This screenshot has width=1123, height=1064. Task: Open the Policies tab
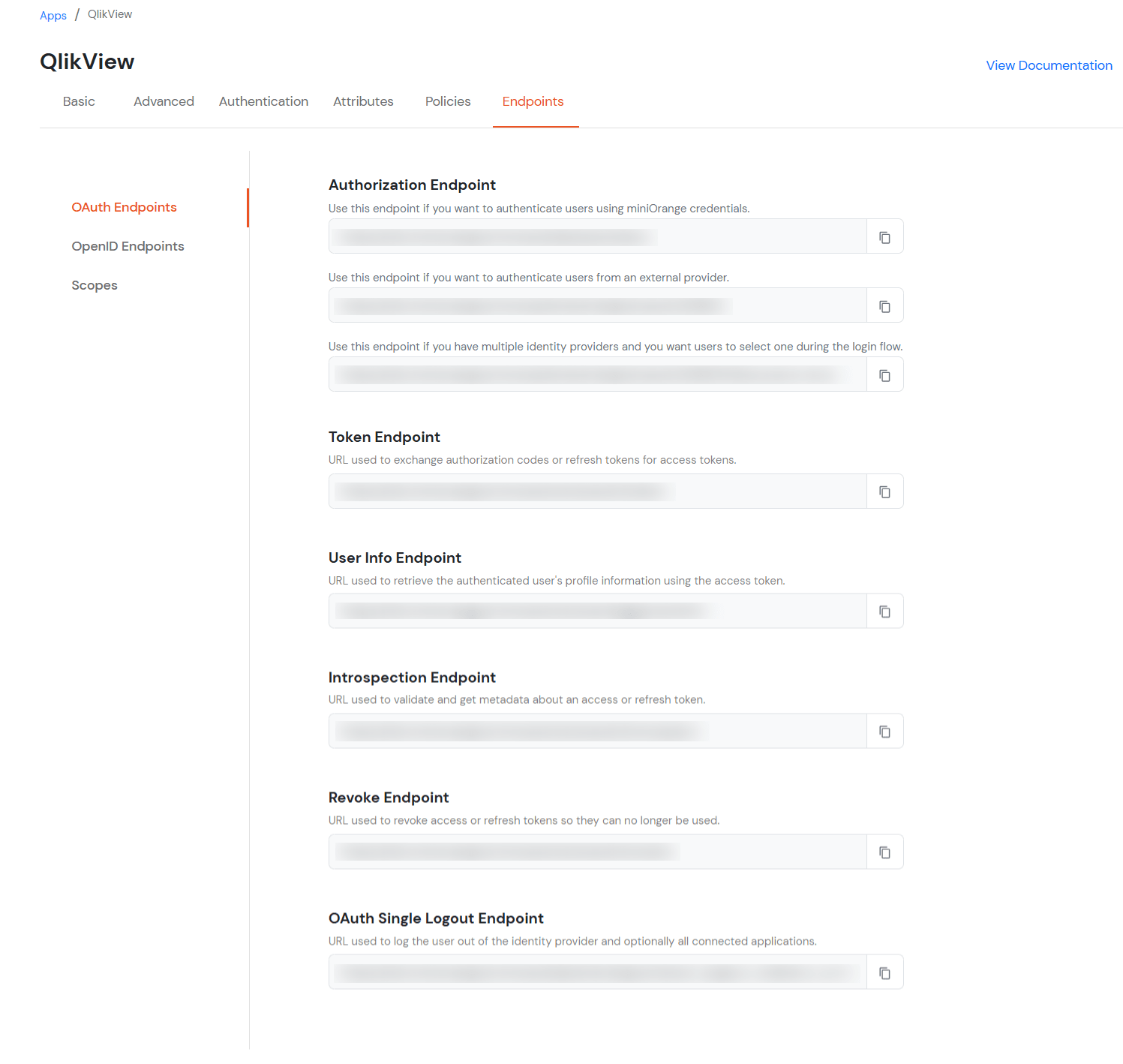(448, 101)
